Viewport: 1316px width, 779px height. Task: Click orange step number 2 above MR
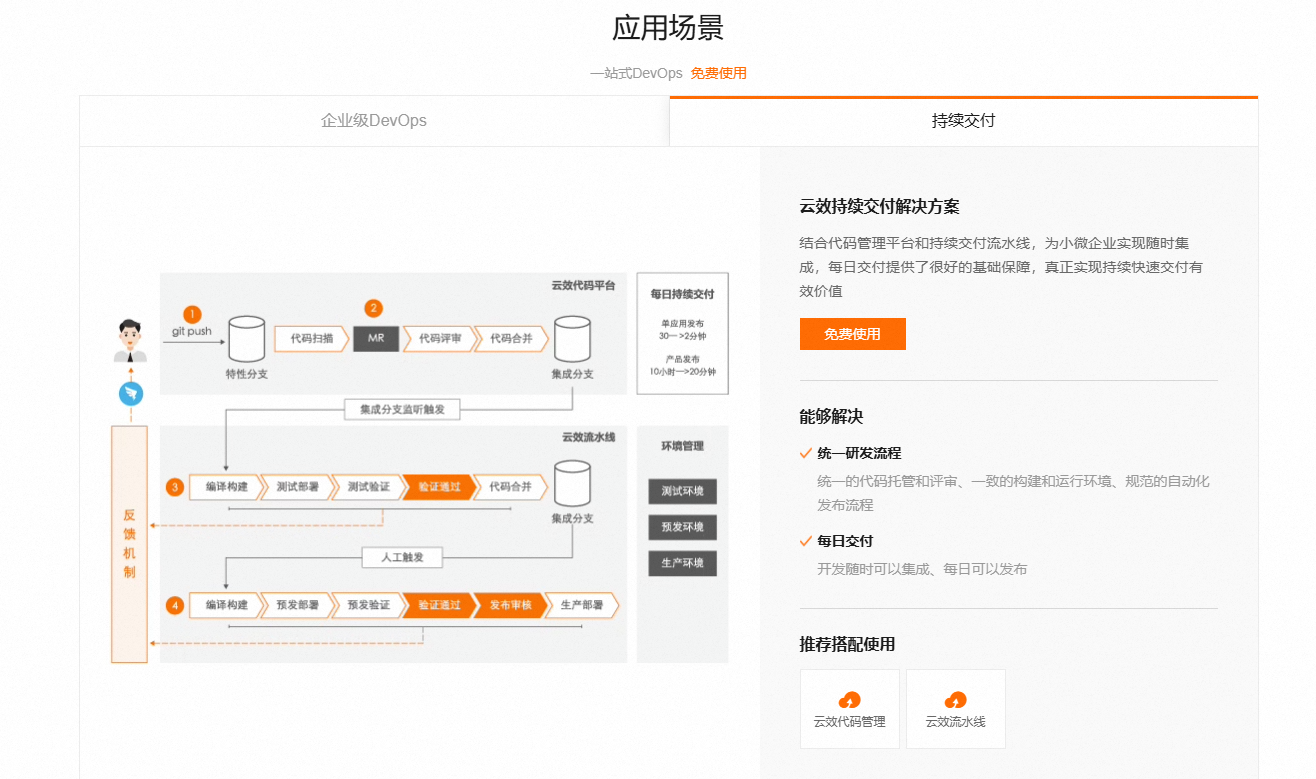click(374, 309)
